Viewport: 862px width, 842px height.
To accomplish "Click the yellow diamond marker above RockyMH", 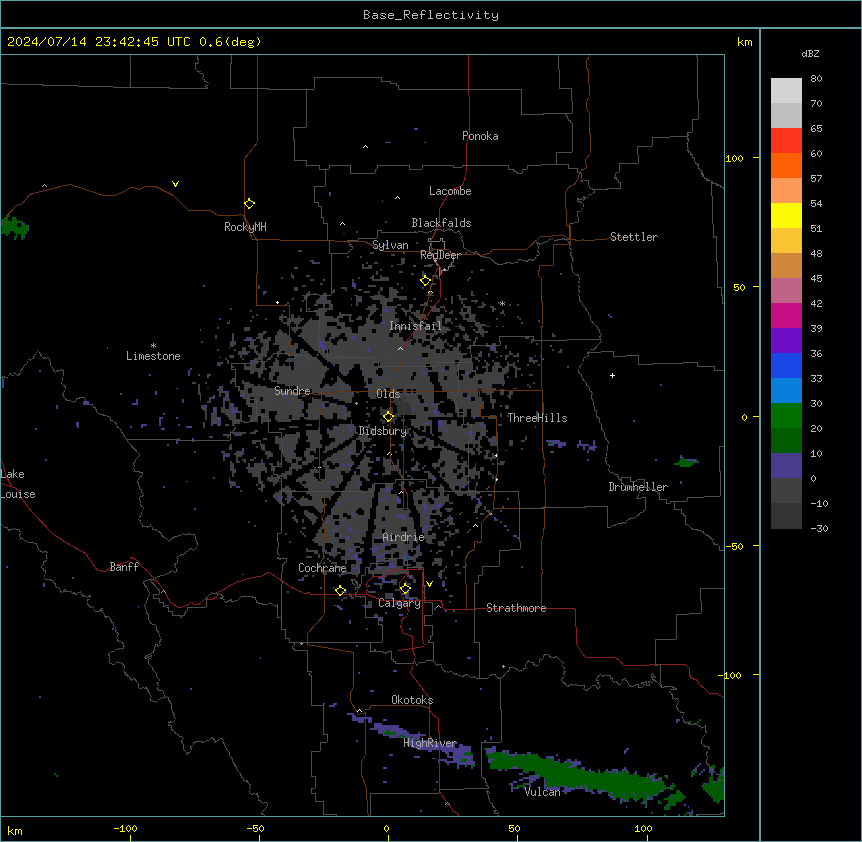I will (250, 204).
